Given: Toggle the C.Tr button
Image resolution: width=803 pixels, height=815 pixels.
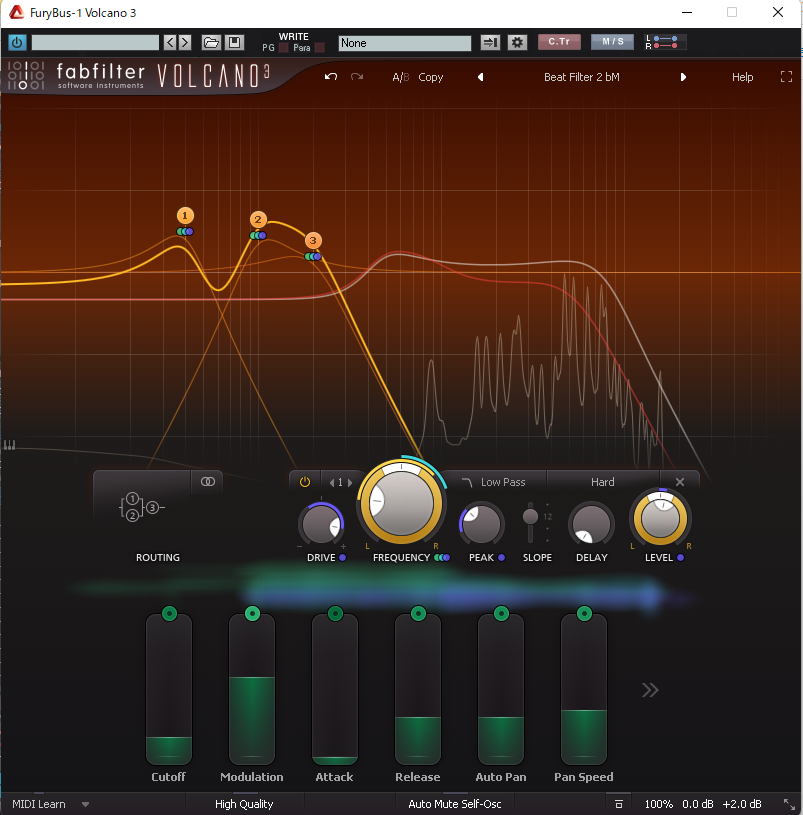Looking at the screenshot, I should (x=559, y=42).
